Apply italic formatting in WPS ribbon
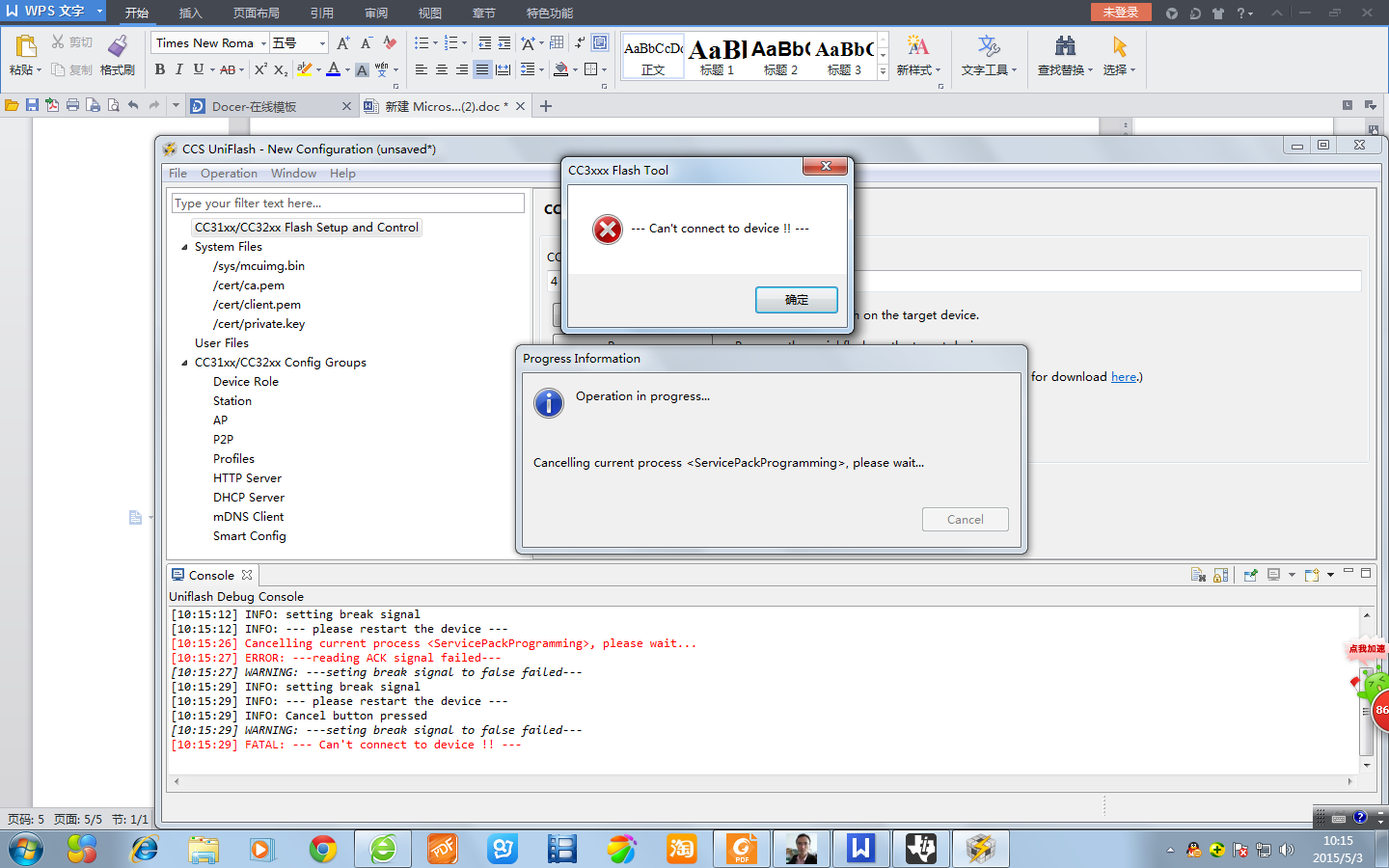The image size is (1389, 868). coord(178,69)
